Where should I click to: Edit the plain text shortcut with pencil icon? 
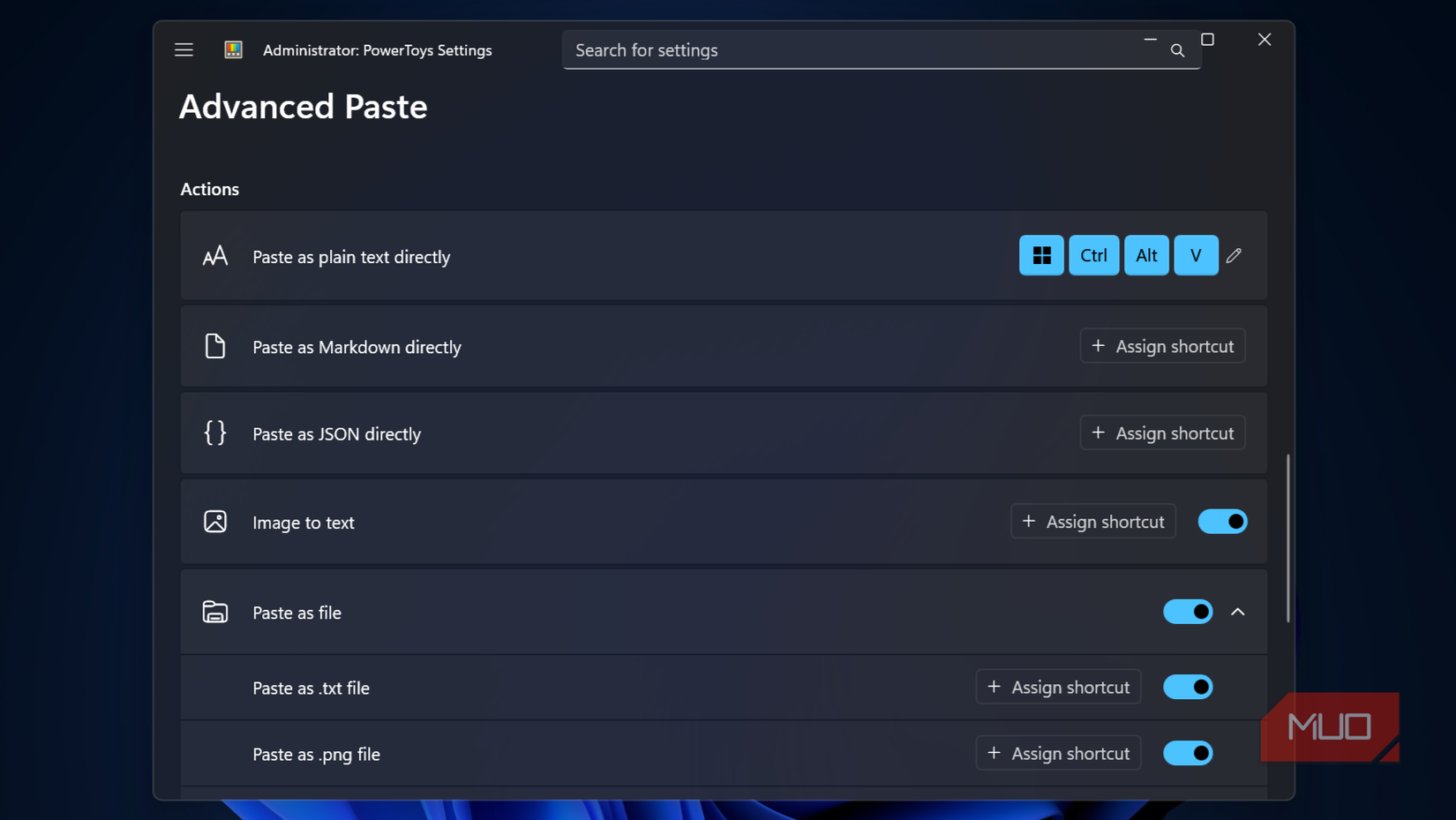click(x=1234, y=255)
